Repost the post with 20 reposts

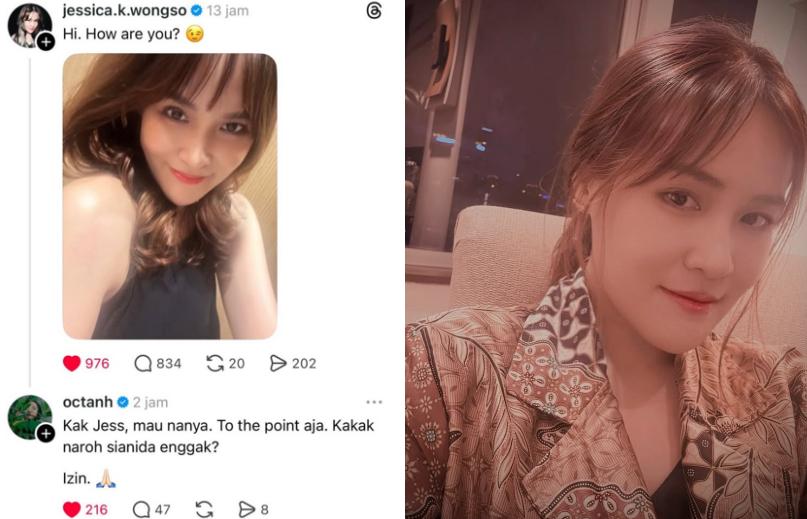(214, 363)
